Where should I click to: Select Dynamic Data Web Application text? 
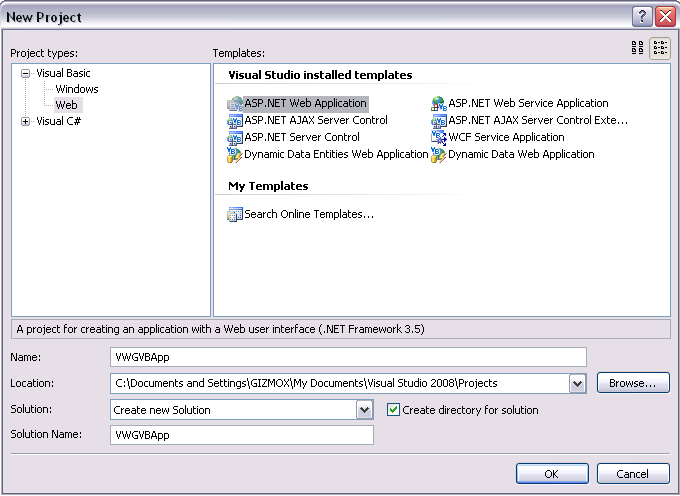coord(521,155)
